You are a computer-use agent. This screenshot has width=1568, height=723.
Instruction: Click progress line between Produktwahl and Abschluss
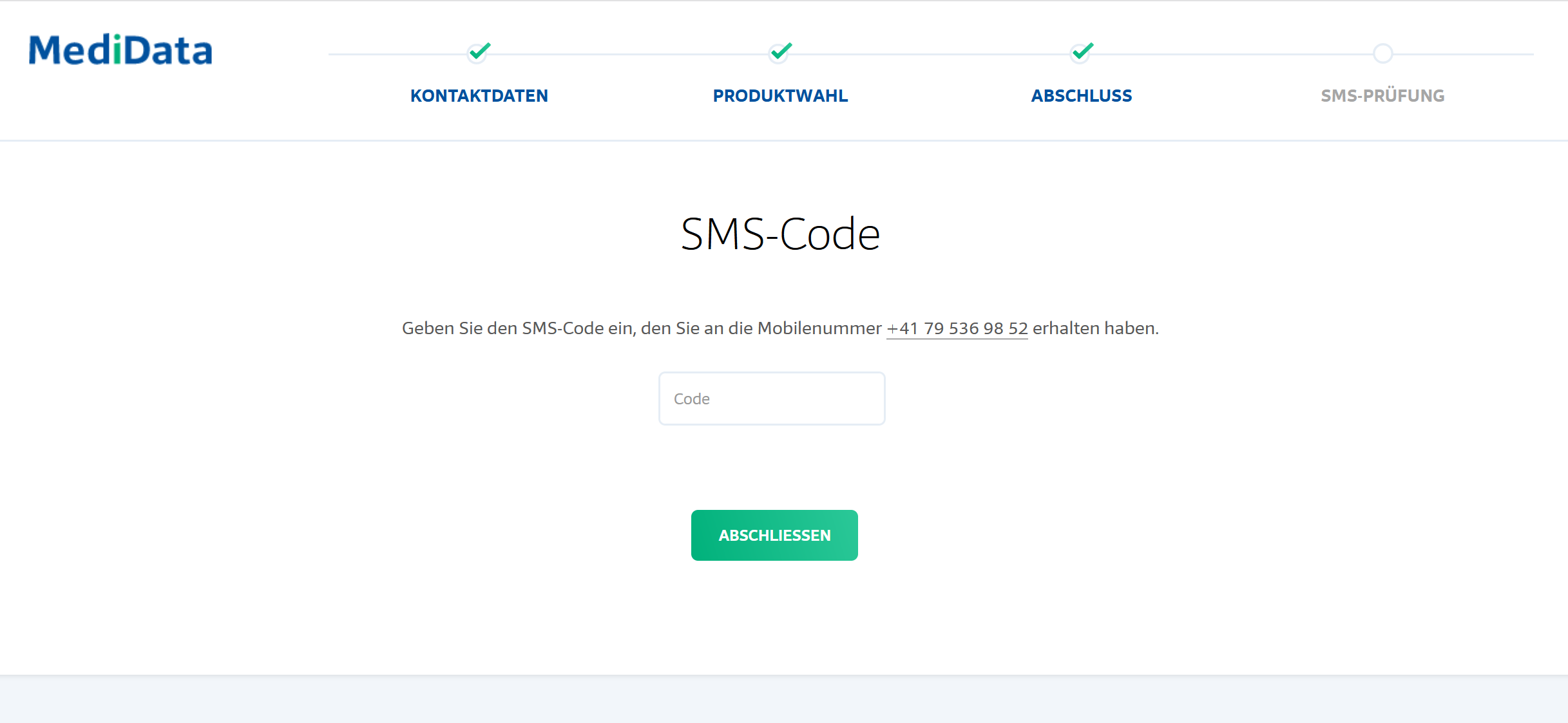click(931, 54)
